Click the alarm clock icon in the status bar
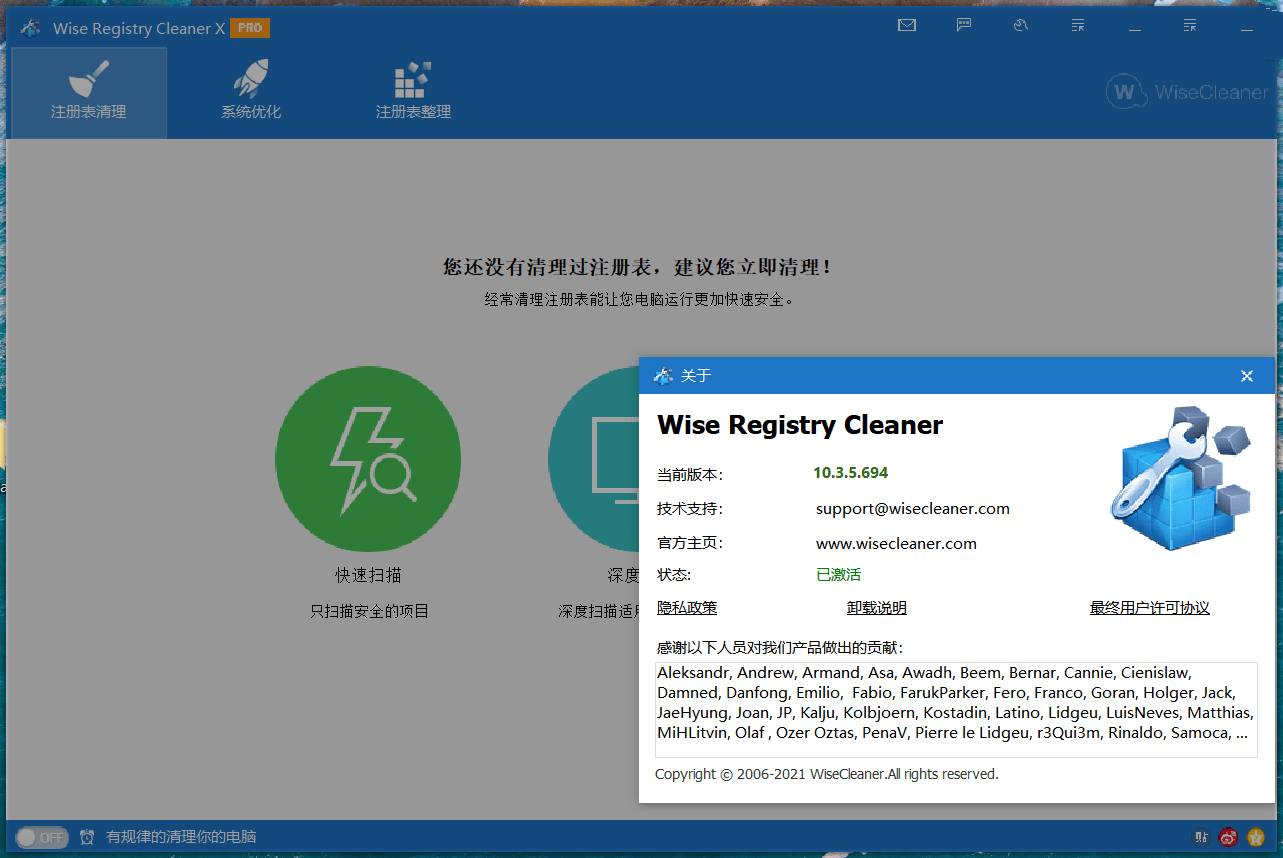 coord(82,837)
